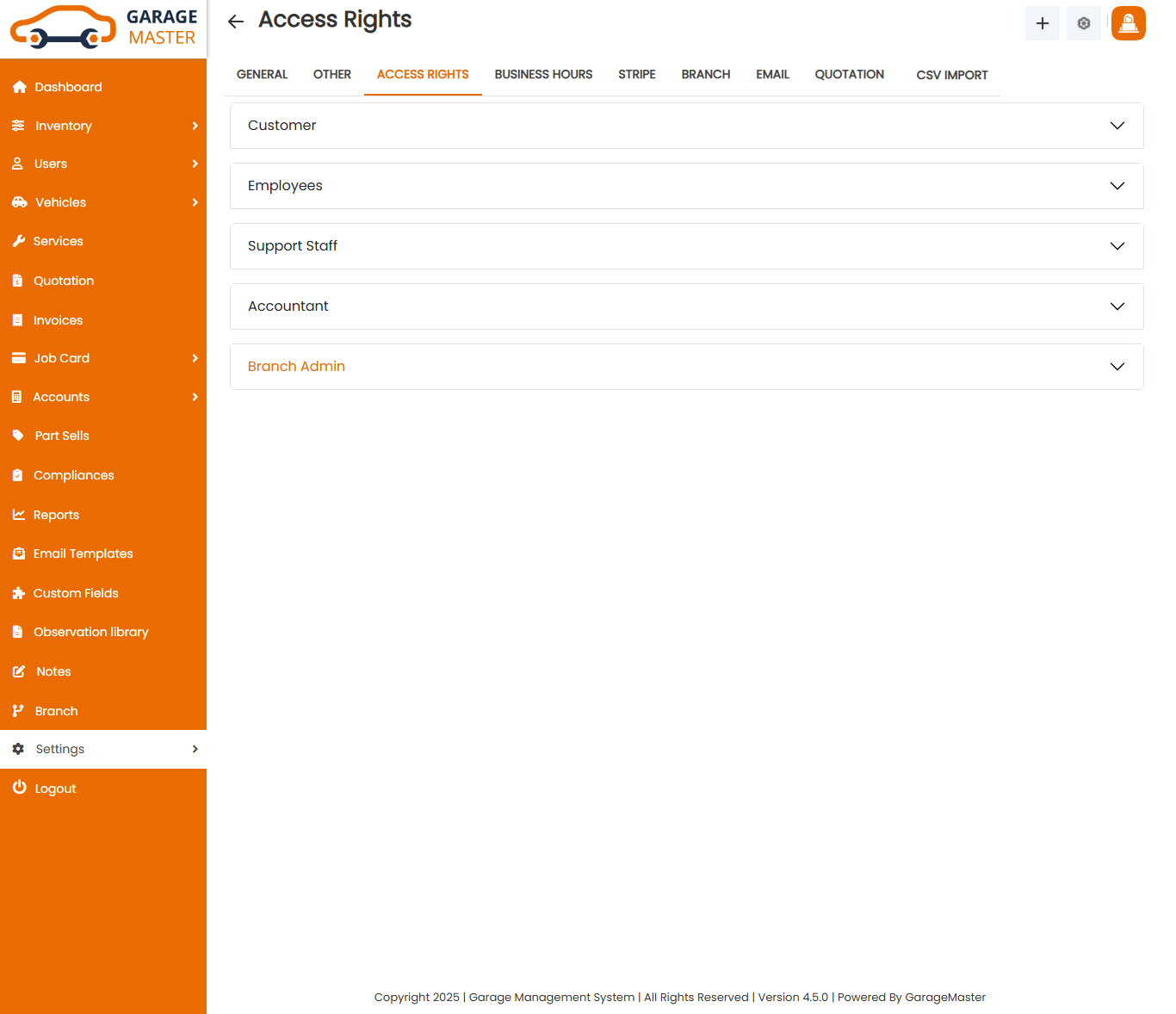Open the Notes editor icon
Viewport: 1176px width, 1014px height.
pyautogui.click(x=19, y=671)
